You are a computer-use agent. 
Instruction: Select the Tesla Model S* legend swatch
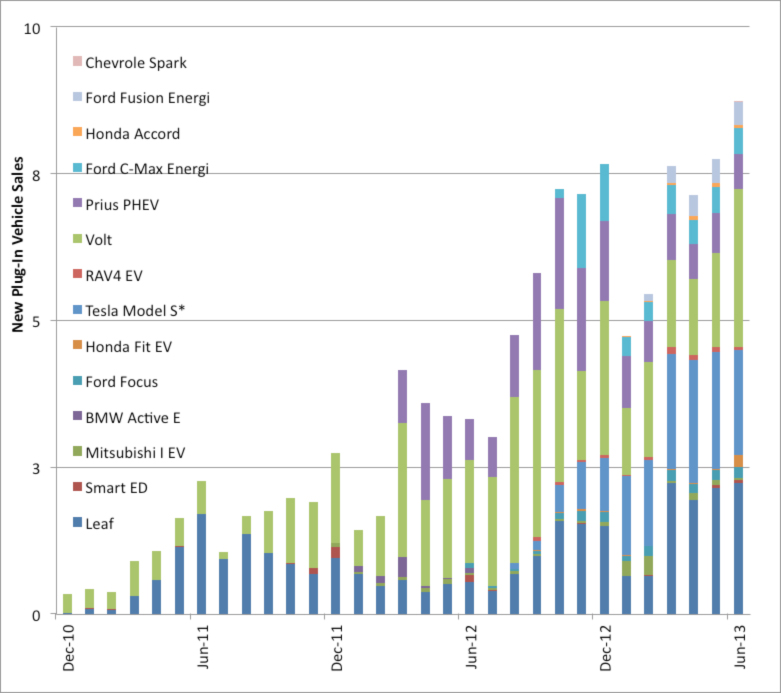pyautogui.click(x=77, y=310)
